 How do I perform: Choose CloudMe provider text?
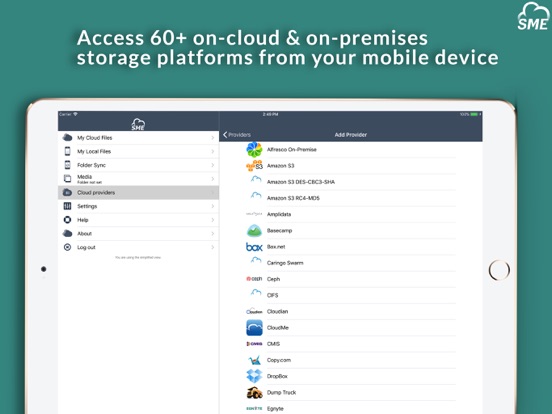278,328
